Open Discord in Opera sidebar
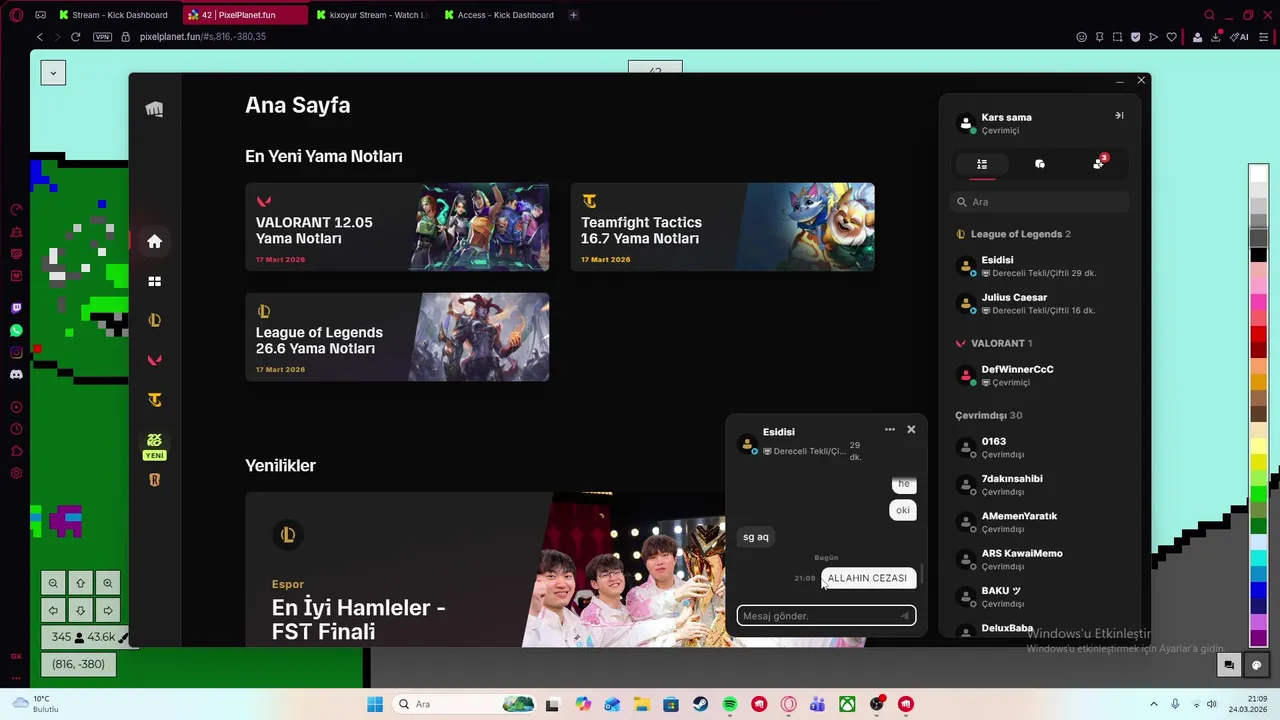The width and height of the screenshot is (1280, 720). [16, 374]
